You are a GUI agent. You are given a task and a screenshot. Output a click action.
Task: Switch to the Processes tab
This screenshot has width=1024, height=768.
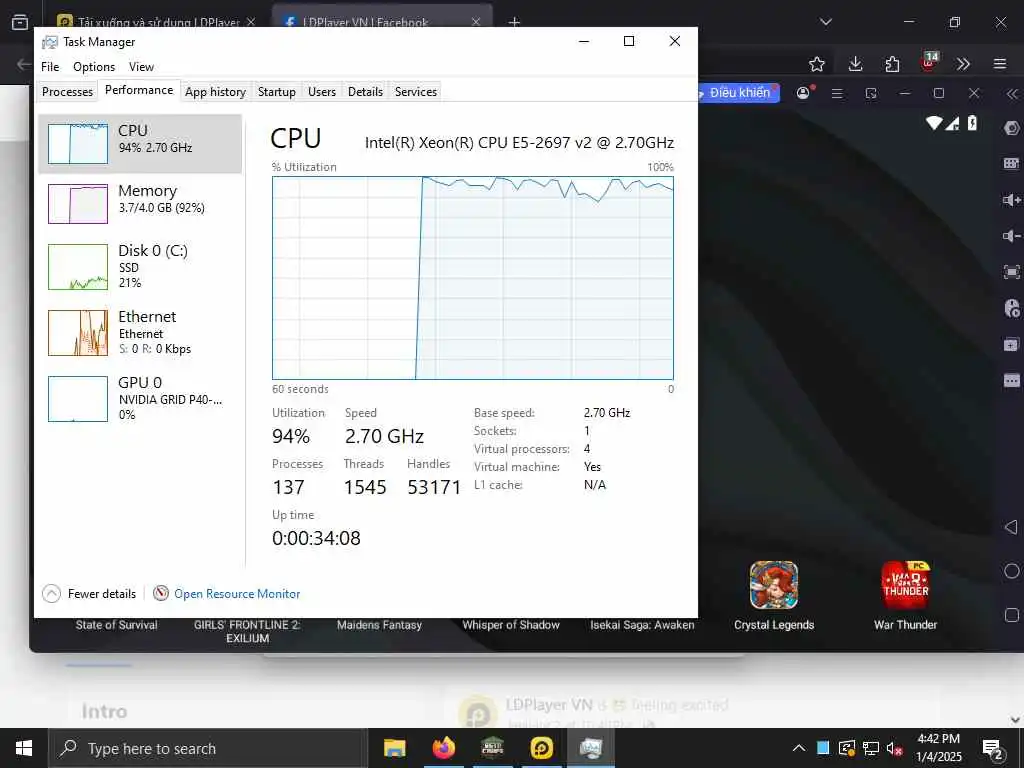pyautogui.click(x=67, y=91)
